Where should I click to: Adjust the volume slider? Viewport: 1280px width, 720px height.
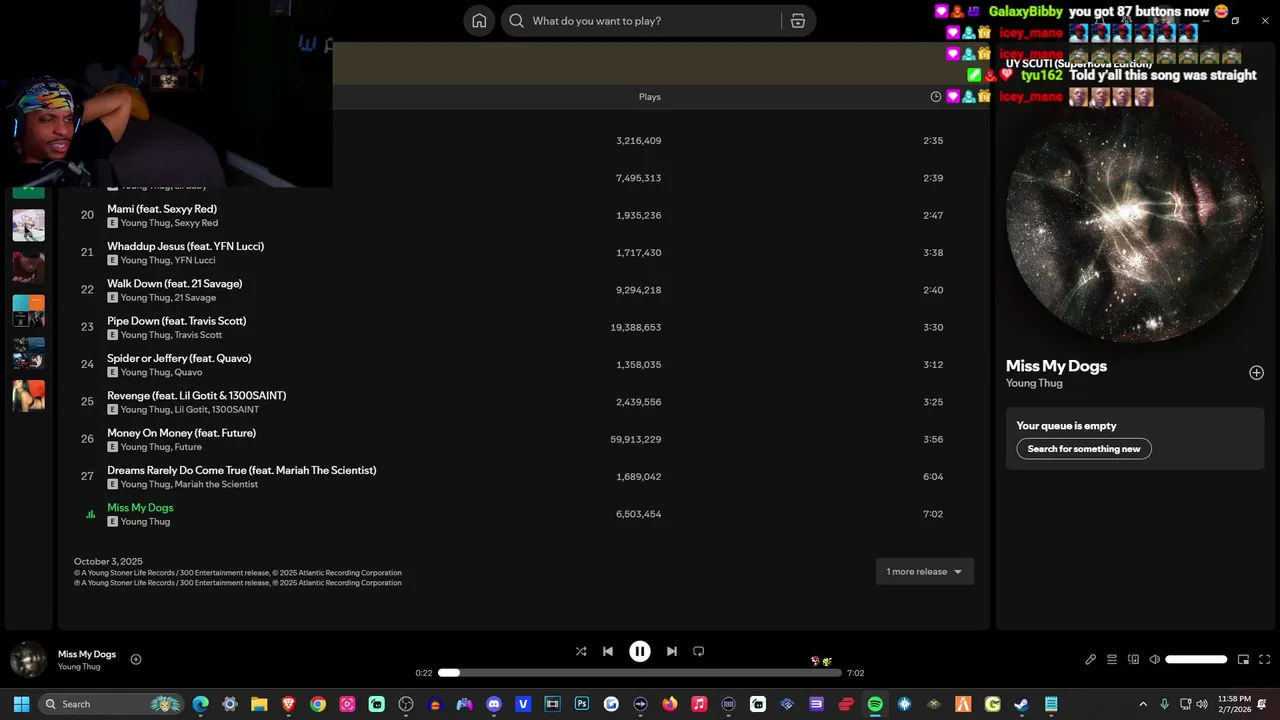[x=1196, y=660]
